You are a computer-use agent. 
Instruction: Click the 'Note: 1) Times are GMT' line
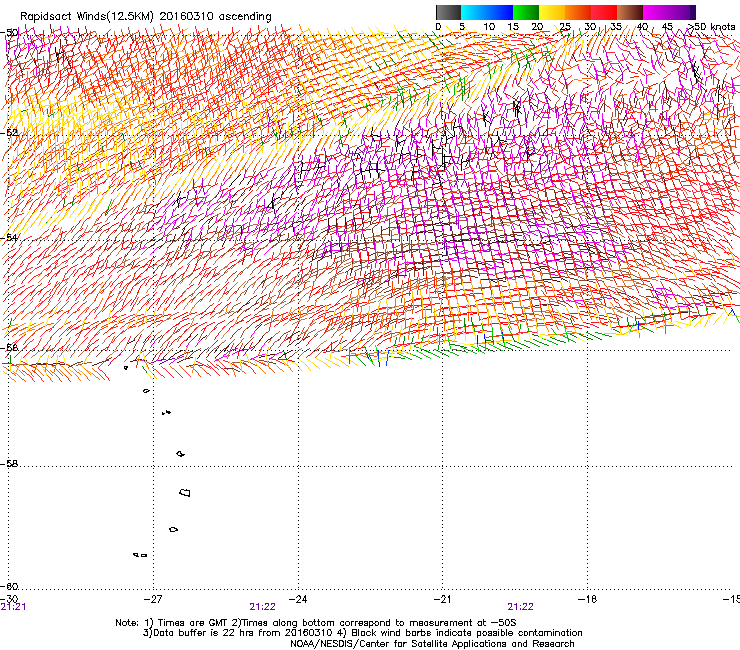click(316, 623)
